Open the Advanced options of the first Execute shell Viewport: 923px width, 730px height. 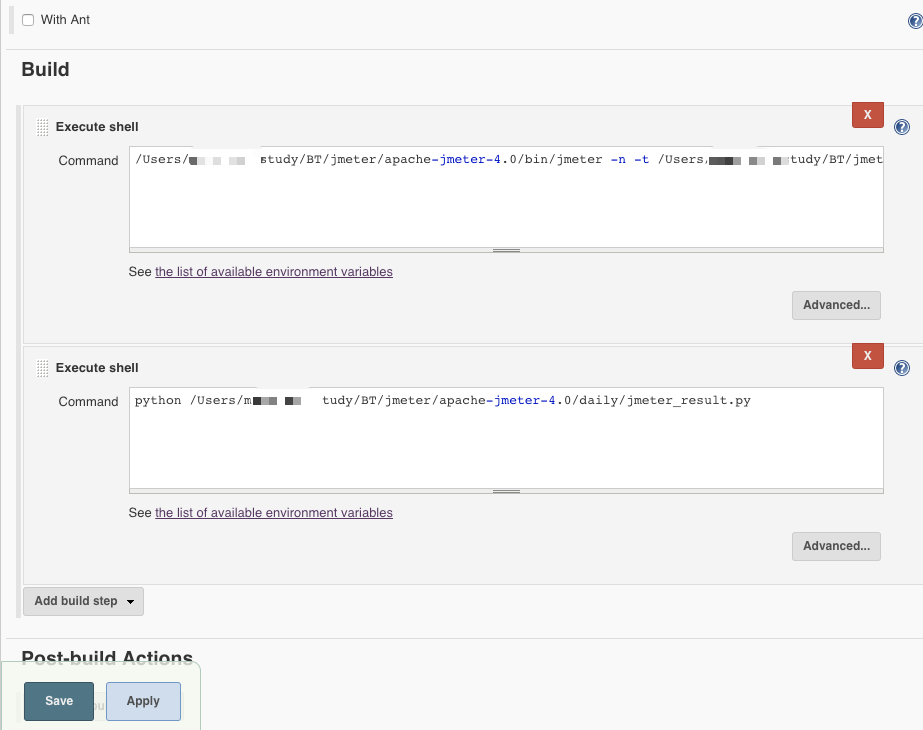click(836, 305)
